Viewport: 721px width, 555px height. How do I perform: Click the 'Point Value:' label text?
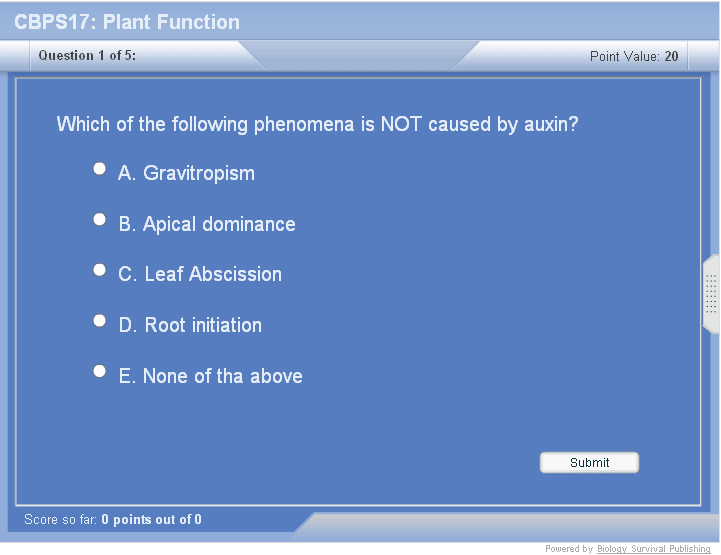coord(624,57)
